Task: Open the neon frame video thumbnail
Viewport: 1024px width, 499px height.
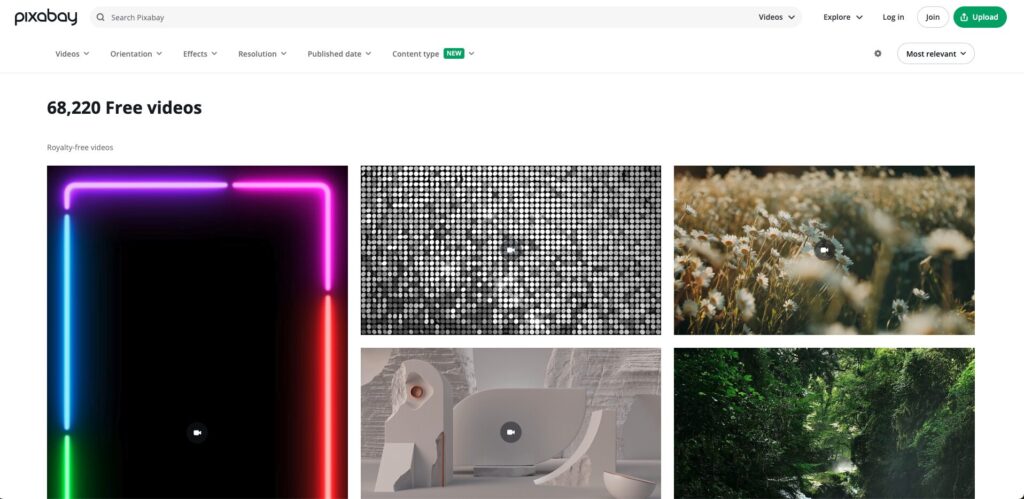Action: 197,332
